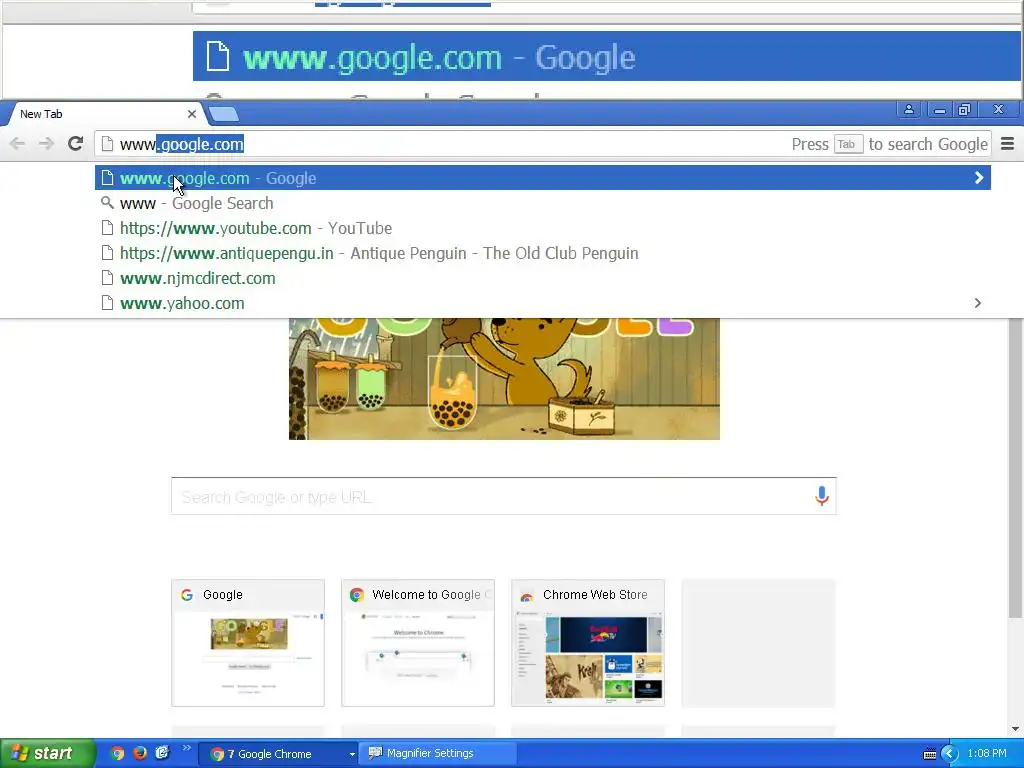Click the scrollbar down arrow
The image size is (1024, 768).
click(1016, 729)
